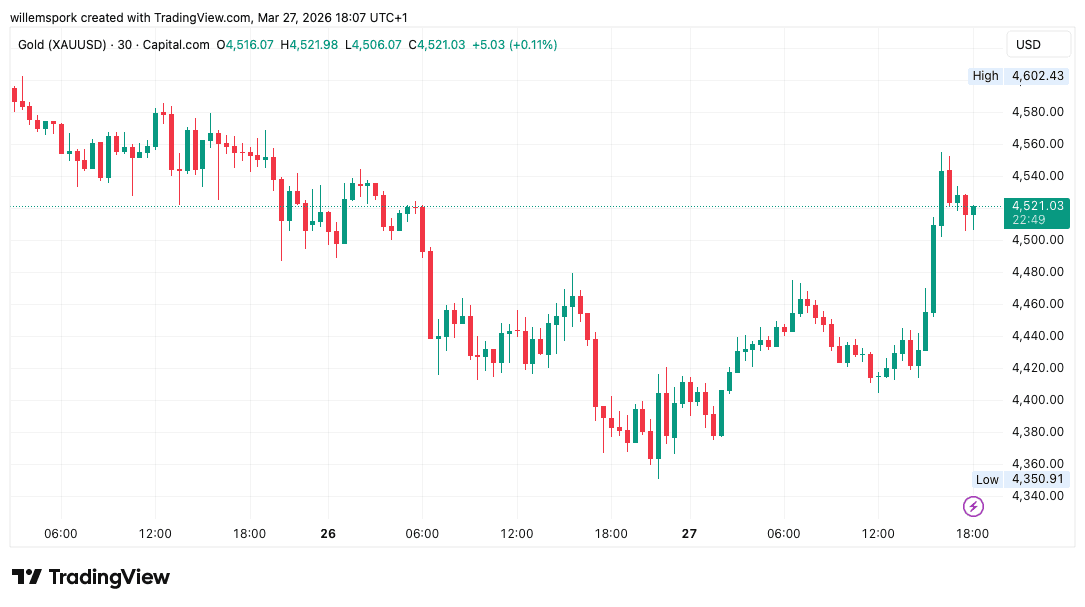Click the low value L4,506.07

(373, 45)
